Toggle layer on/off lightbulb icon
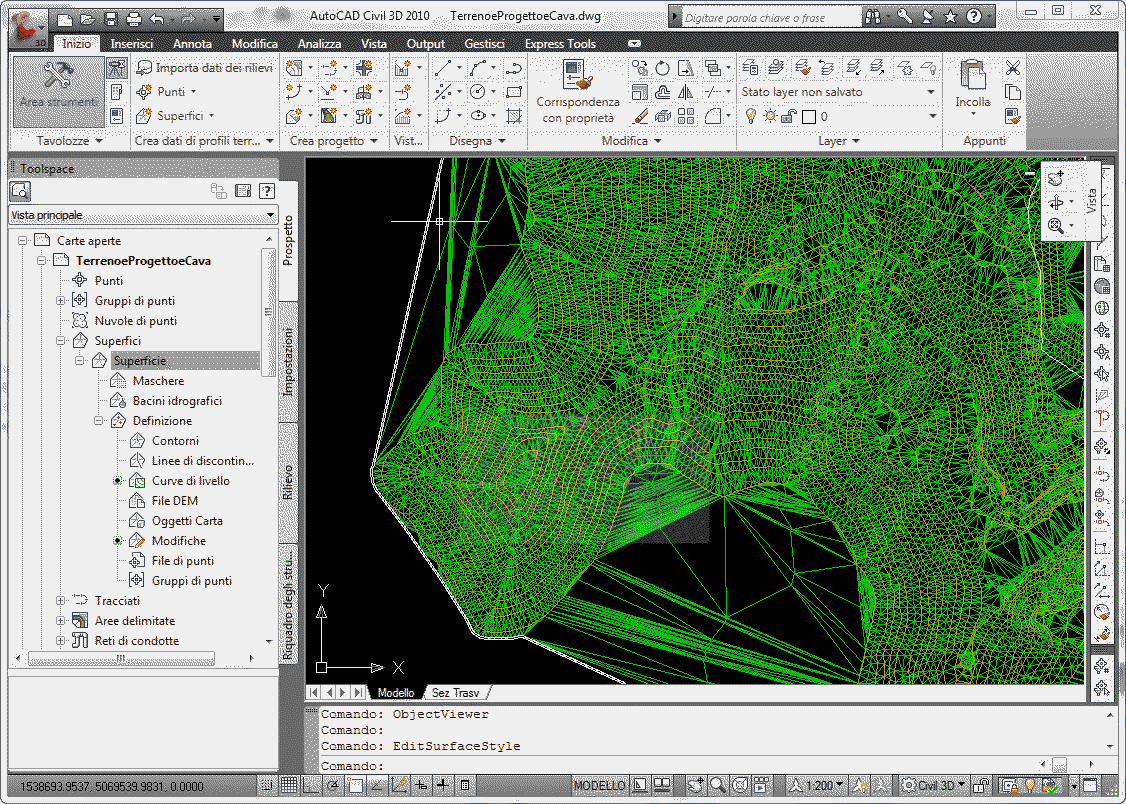Screen dimensions: 1126x804 click(751, 116)
